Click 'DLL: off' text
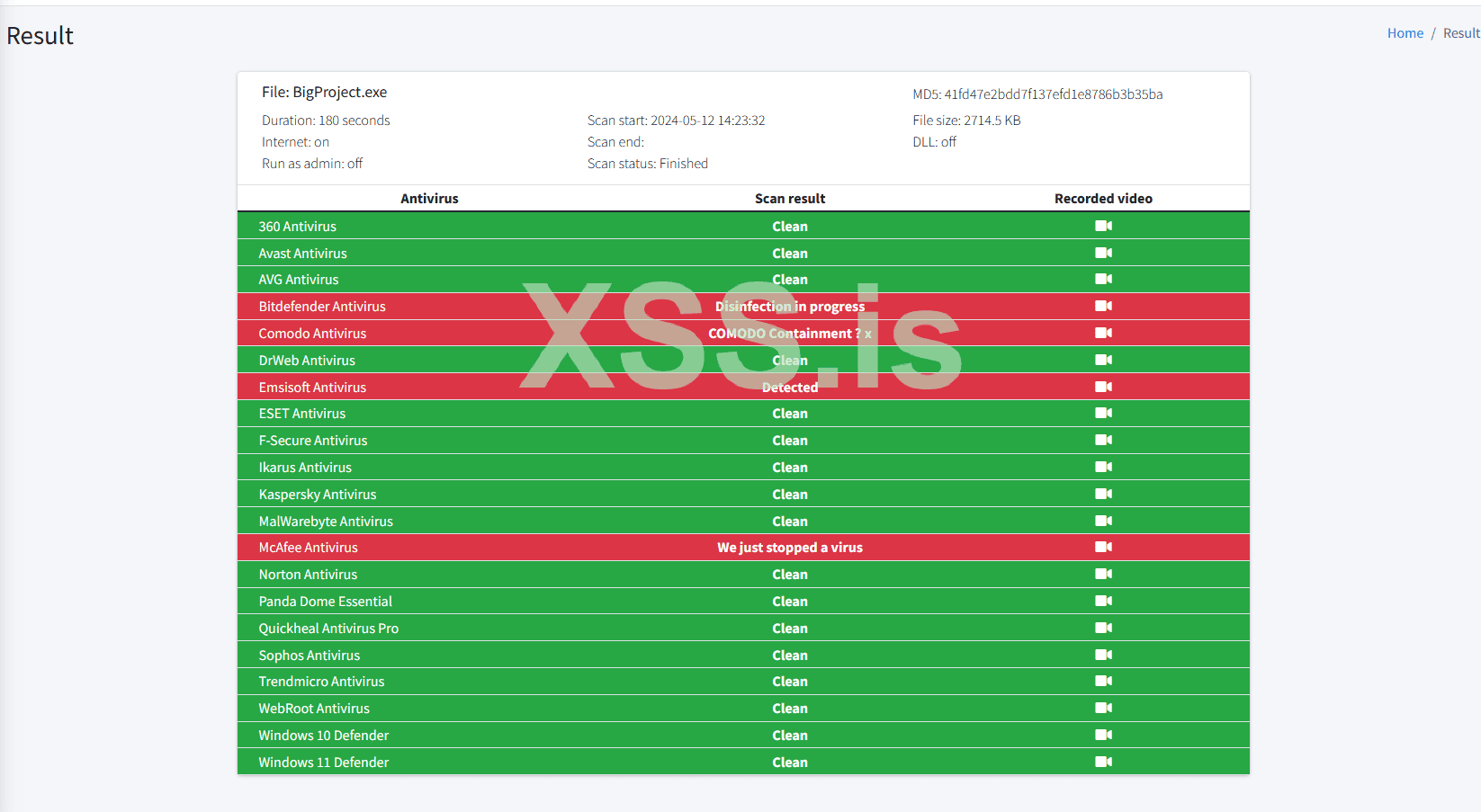1481x812 pixels. pos(934,142)
